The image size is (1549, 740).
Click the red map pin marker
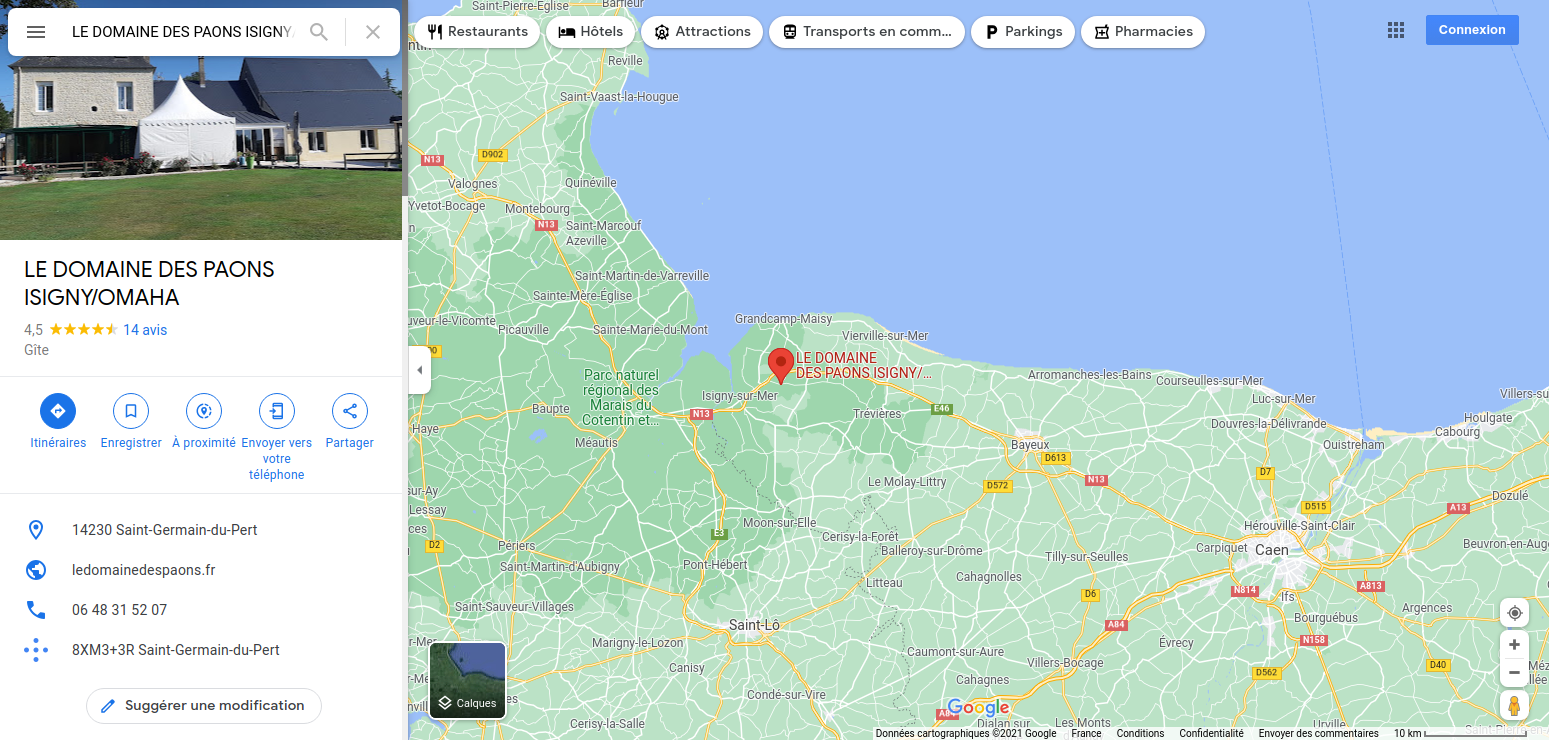click(781, 366)
